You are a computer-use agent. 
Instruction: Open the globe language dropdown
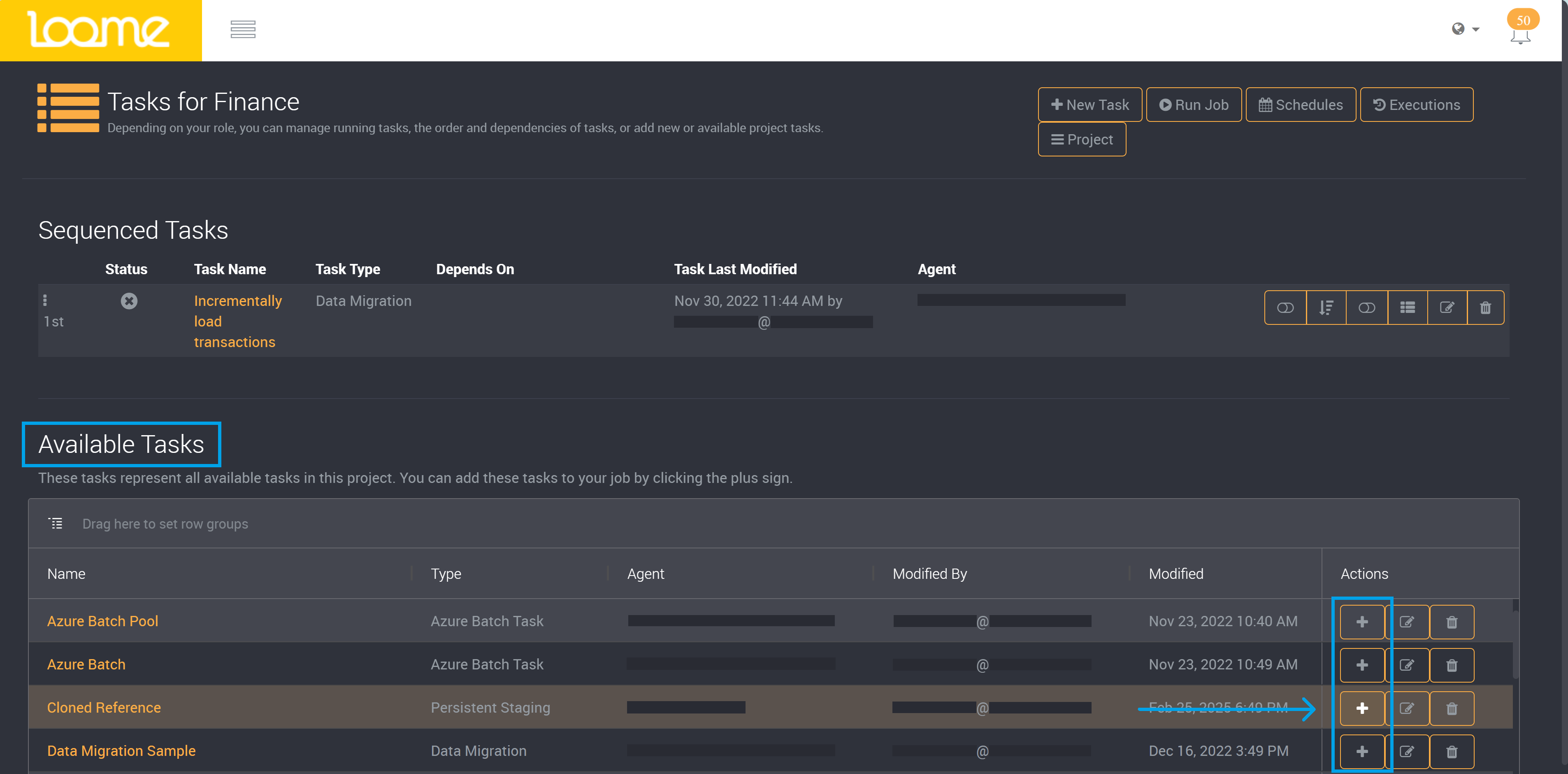point(1464,29)
